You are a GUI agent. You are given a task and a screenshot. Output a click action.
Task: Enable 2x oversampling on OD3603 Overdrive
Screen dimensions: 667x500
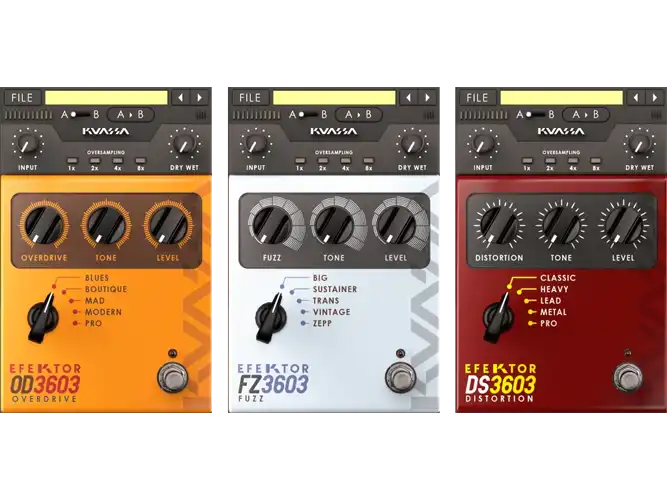click(x=94, y=161)
